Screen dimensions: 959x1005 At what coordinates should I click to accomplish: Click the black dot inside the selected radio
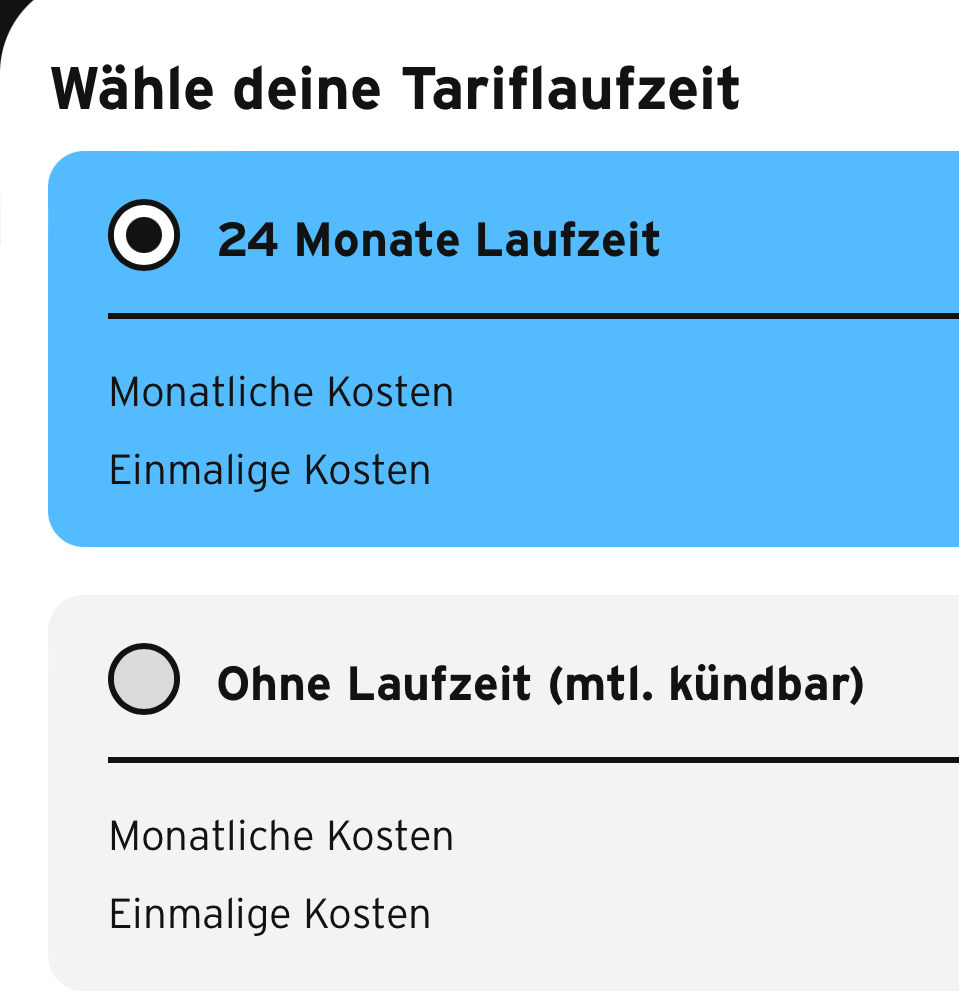coord(144,236)
